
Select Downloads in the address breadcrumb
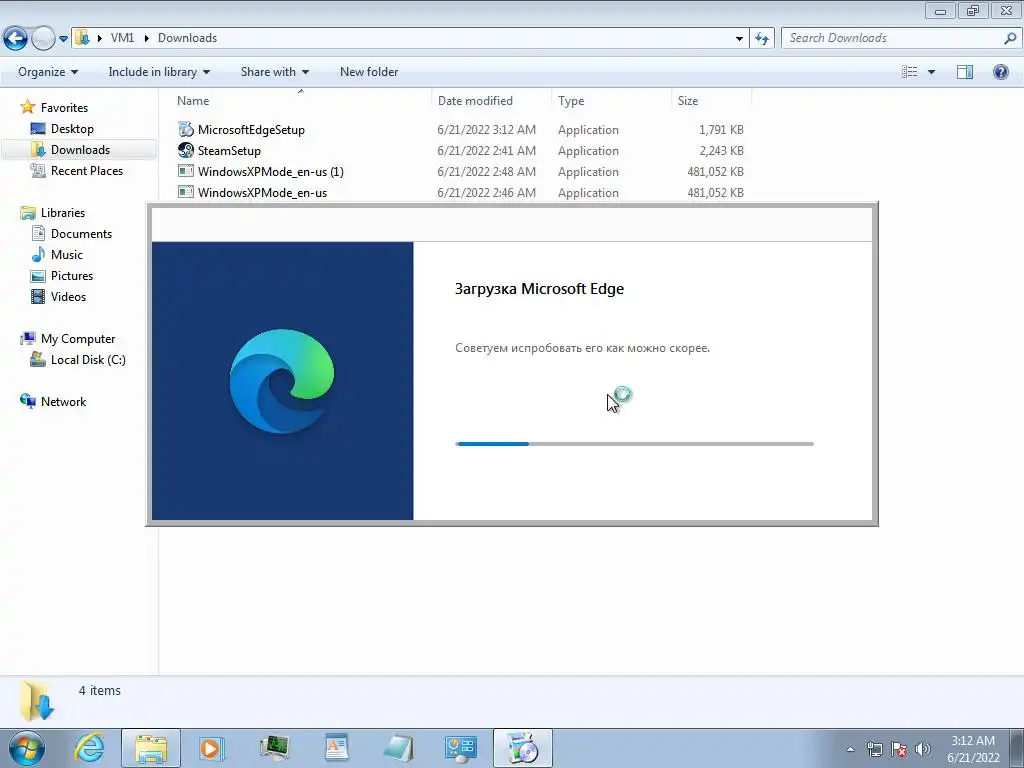(187, 38)
